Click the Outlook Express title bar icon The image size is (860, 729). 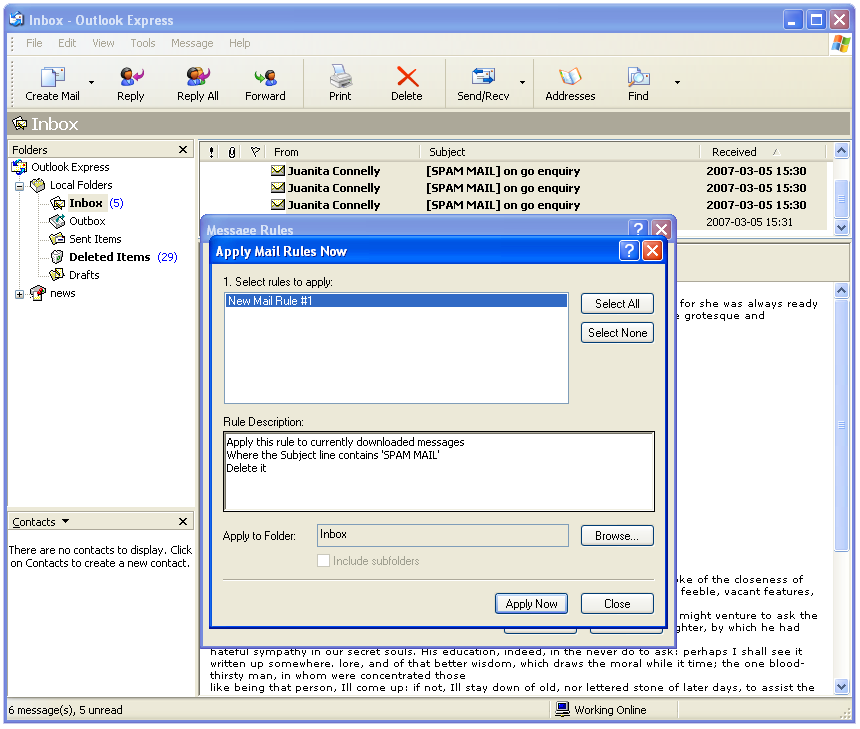pyautogui.click(x=17, y=20)
